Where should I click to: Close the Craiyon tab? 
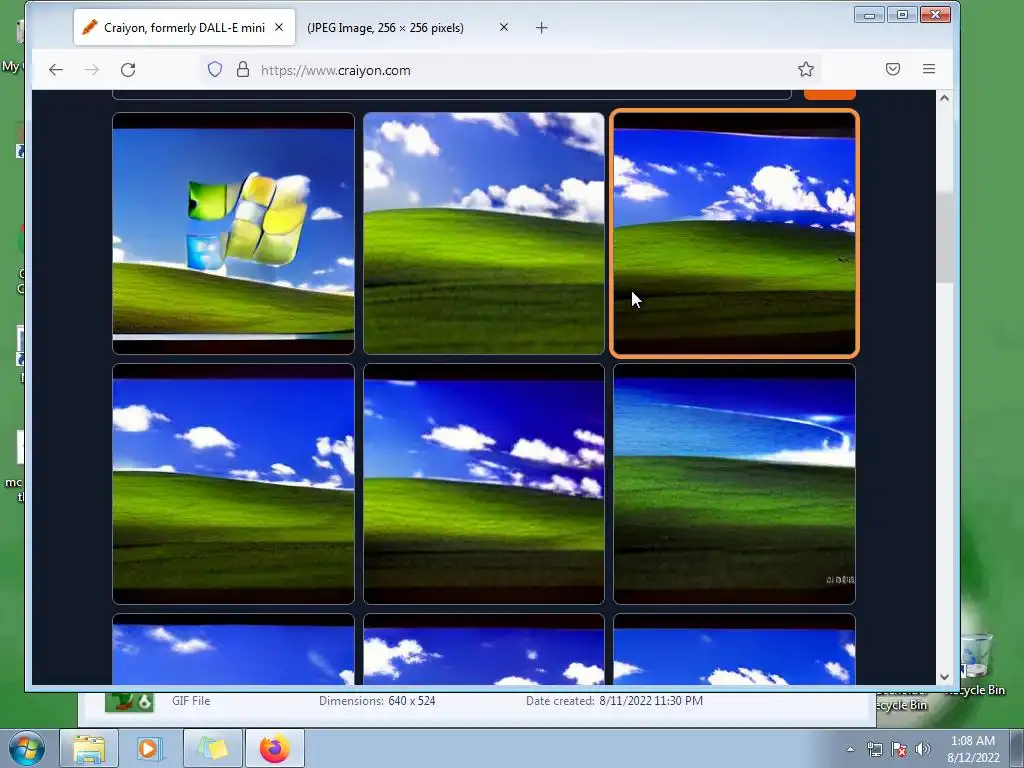click(279, 27)
